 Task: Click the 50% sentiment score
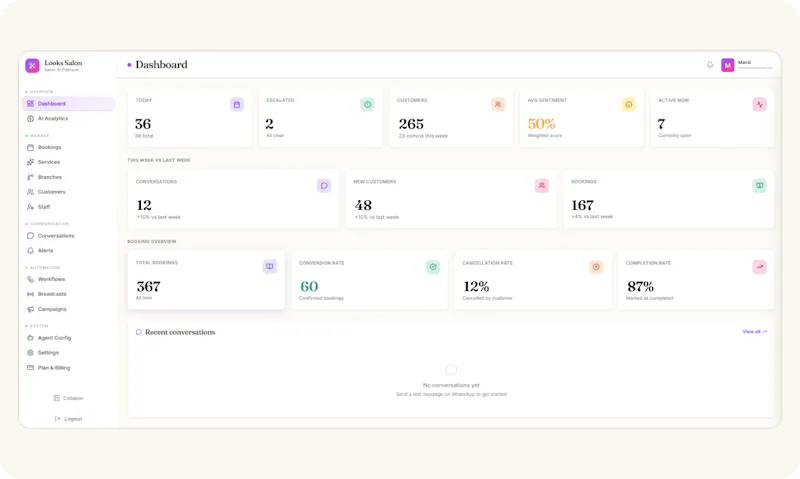click(x=541, y=124)
